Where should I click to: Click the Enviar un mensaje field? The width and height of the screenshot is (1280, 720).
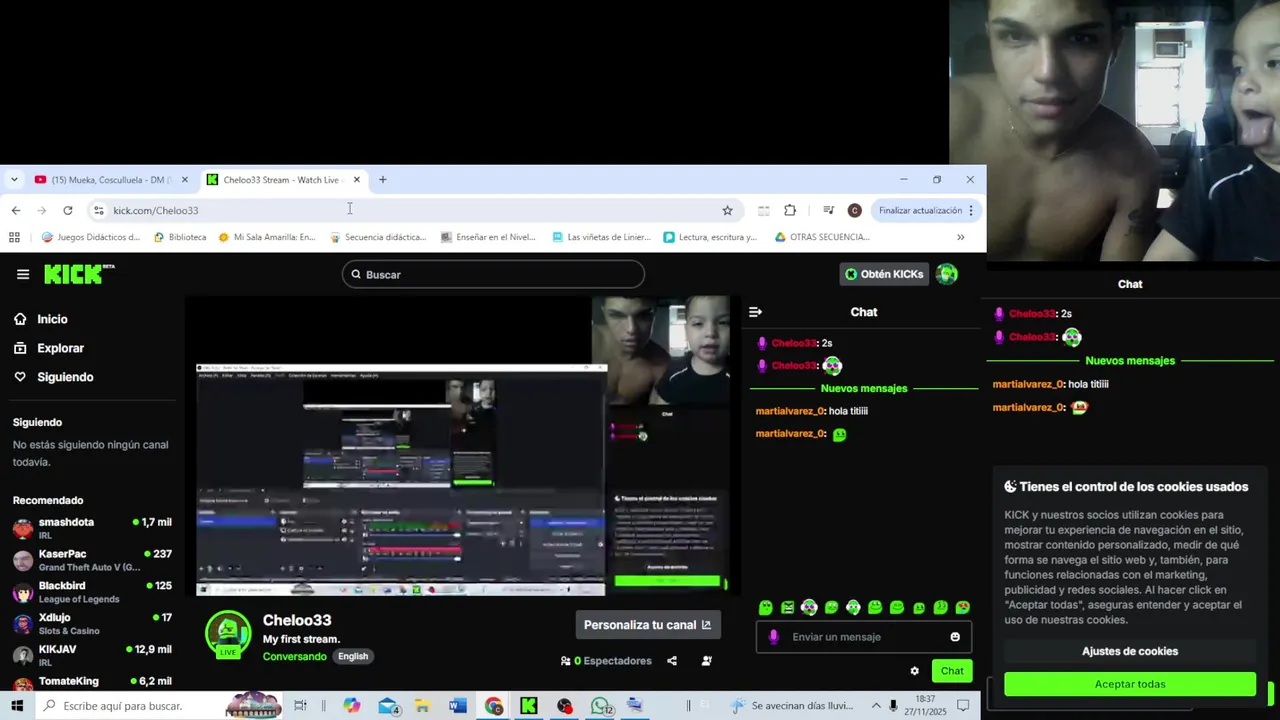tap(863, 637)
